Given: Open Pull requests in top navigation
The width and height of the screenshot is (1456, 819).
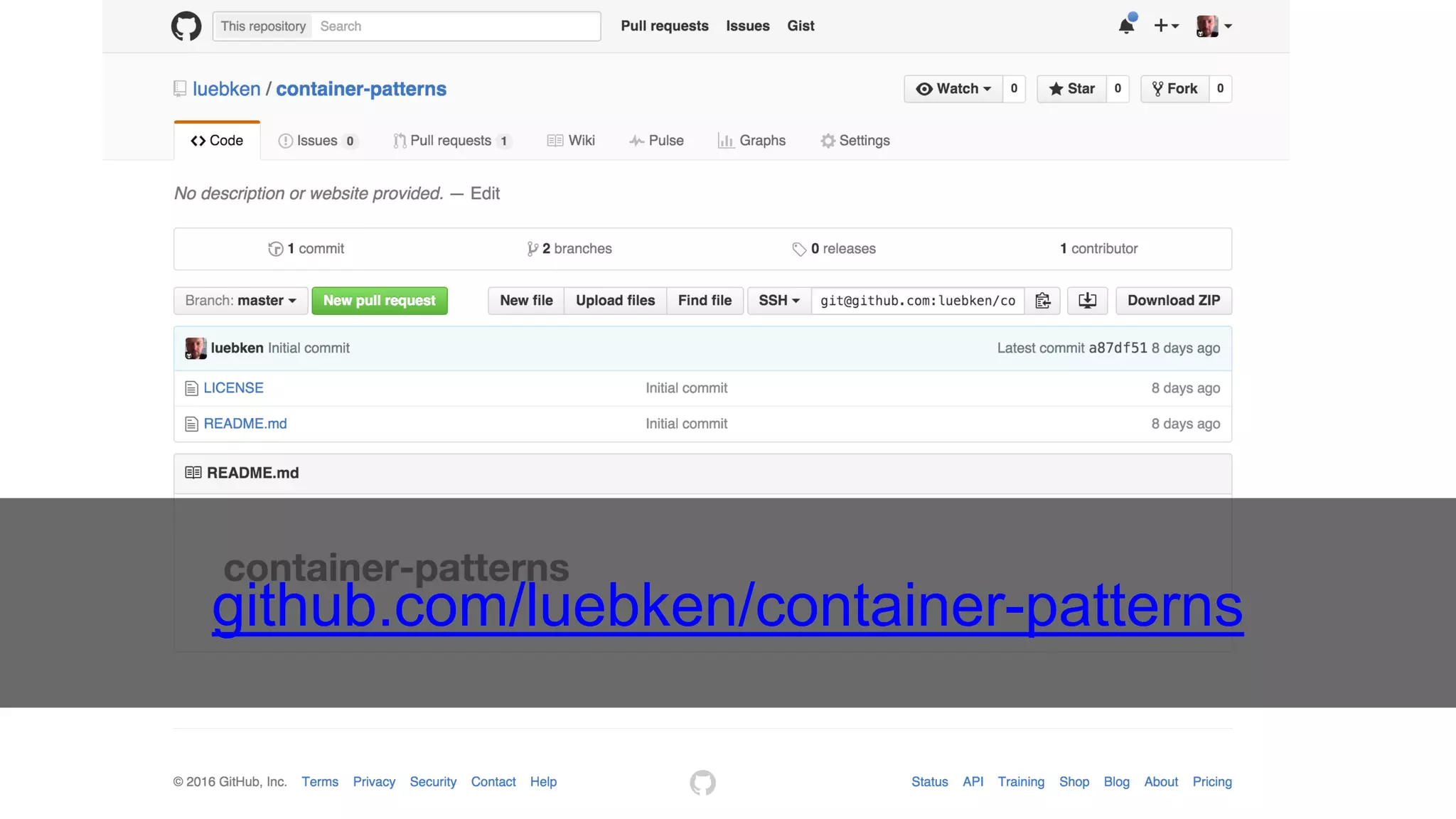Looking at the screenshot, I should click(x=665, y=26).
